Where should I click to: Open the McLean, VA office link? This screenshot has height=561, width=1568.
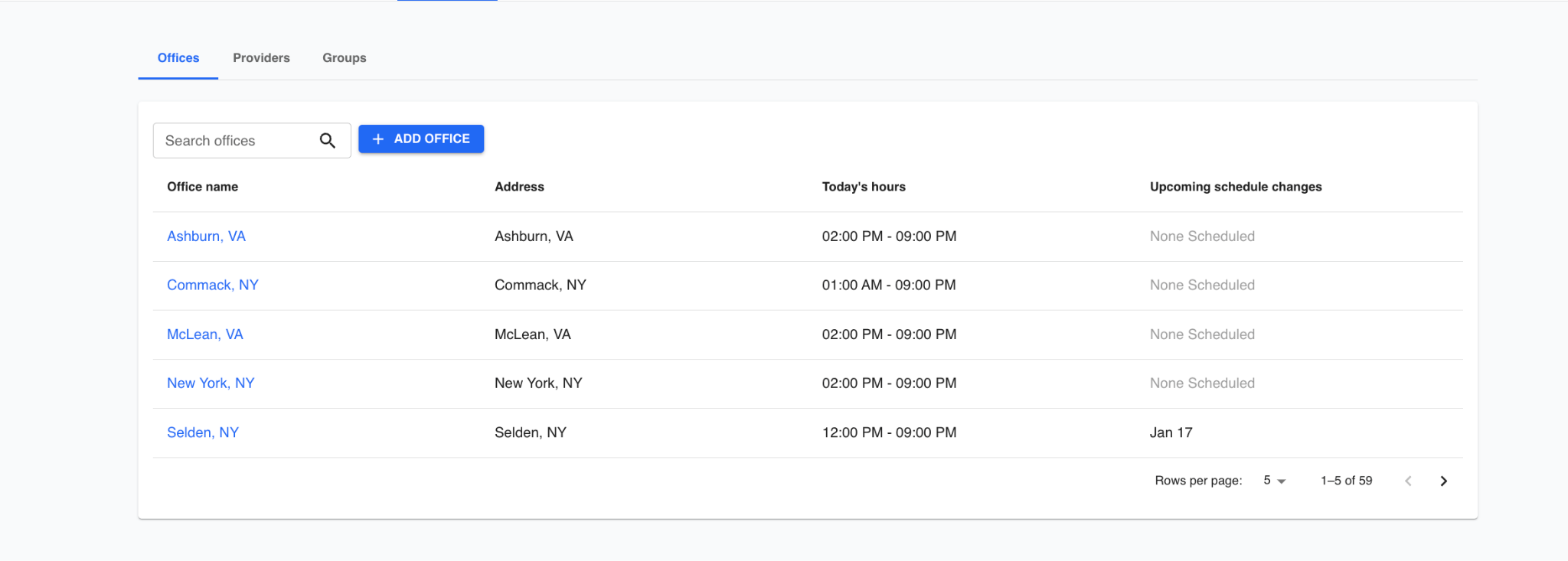204,334
